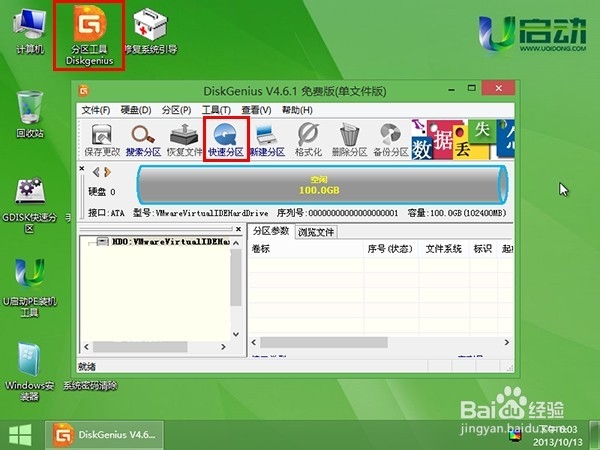
Task: Open the 硬盘(D) menu
Action: (136, 110)
